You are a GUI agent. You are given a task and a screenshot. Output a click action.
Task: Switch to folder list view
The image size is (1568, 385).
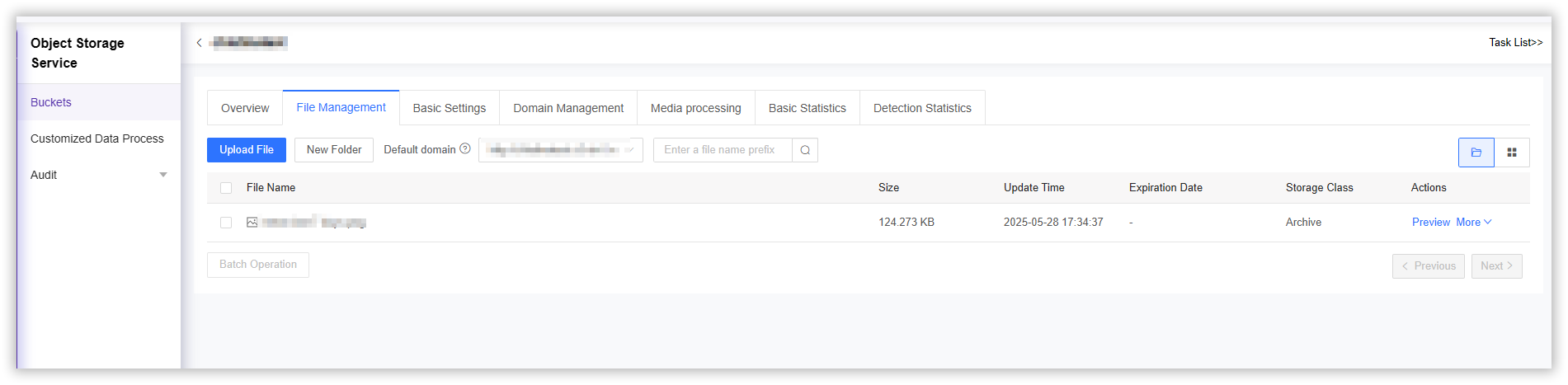1476,153
